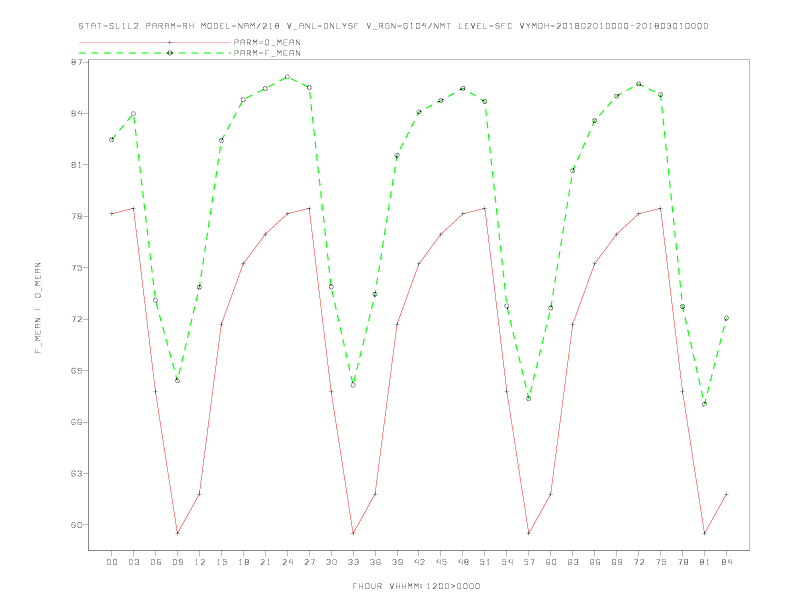Click the 63 forecast hour tick label
This screenshot has width=792, height=612.
(573, 562)
